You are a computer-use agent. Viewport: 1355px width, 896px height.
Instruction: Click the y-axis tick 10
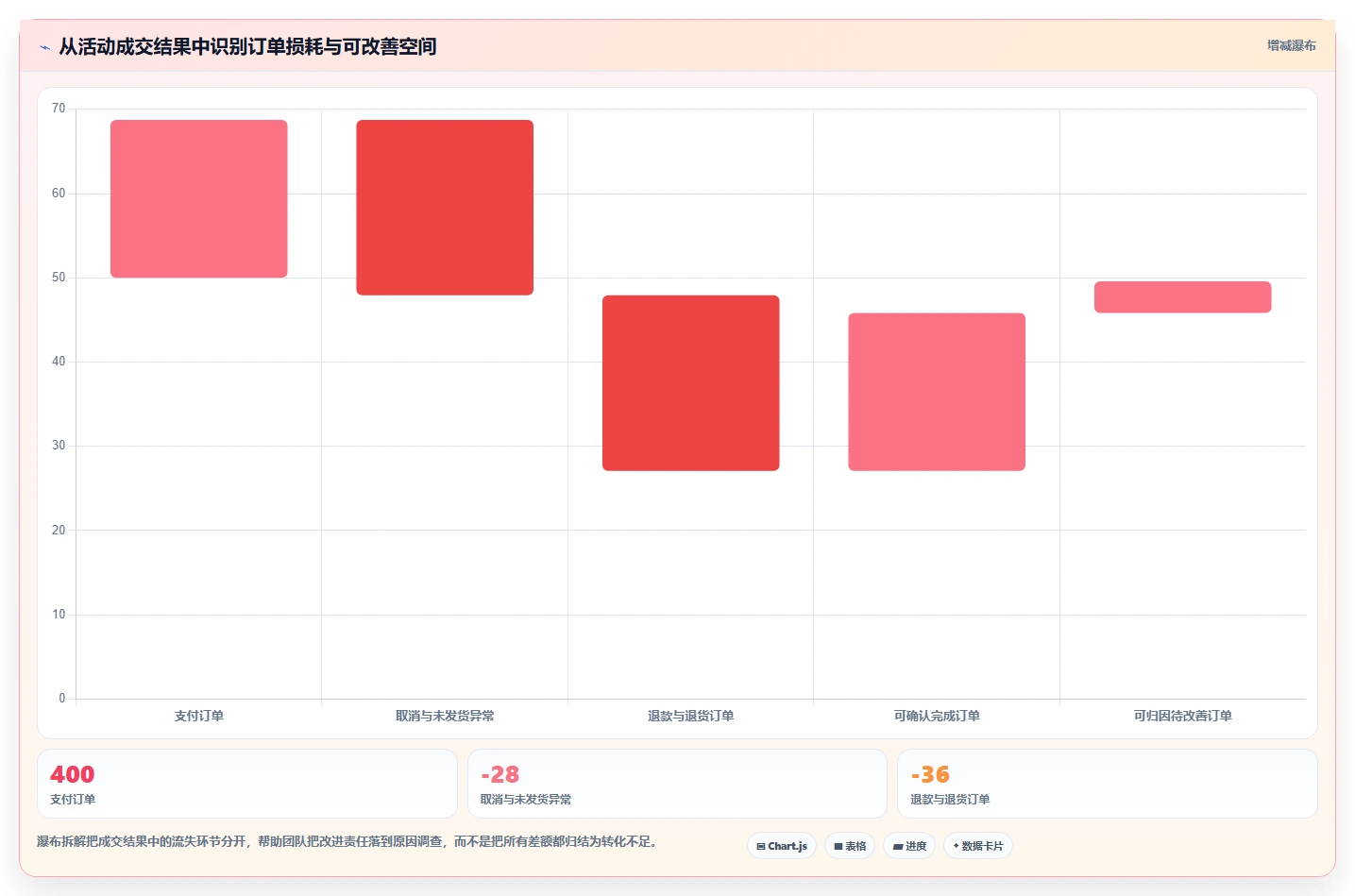(59, 615)
